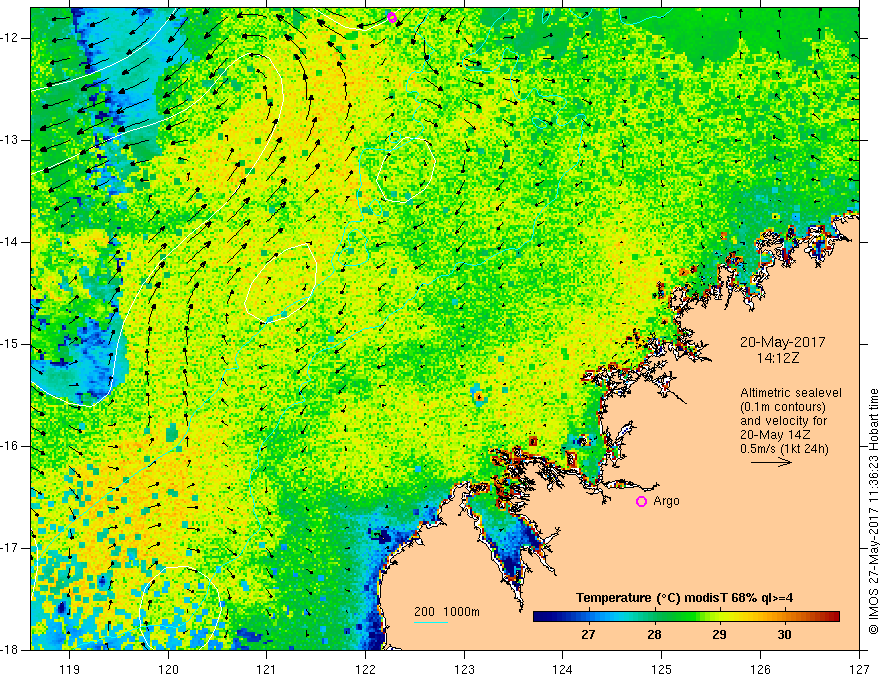Click the '0.5m/s (1kt 24h)' text
880x680 pixels.
tap(784, 449)
